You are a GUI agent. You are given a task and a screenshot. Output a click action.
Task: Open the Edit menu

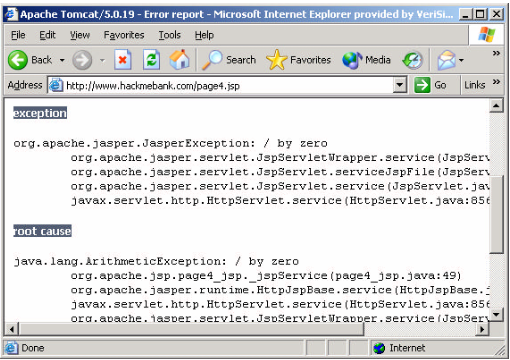click(47, 35)
